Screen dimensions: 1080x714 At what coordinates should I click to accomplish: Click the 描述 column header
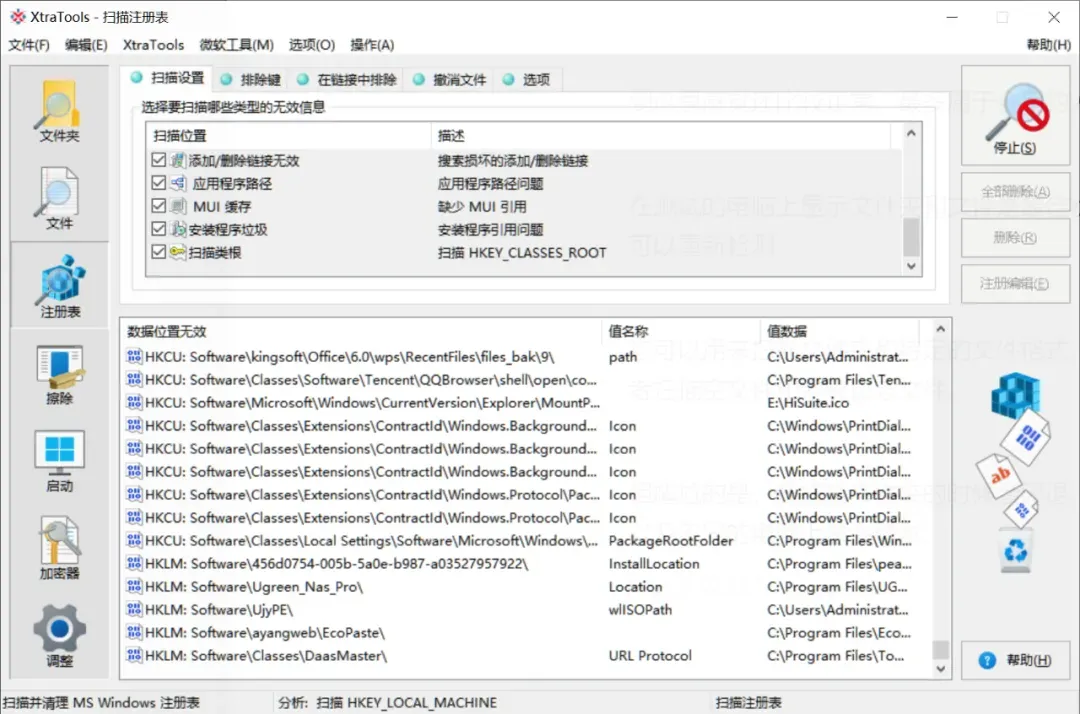[661, 136]
